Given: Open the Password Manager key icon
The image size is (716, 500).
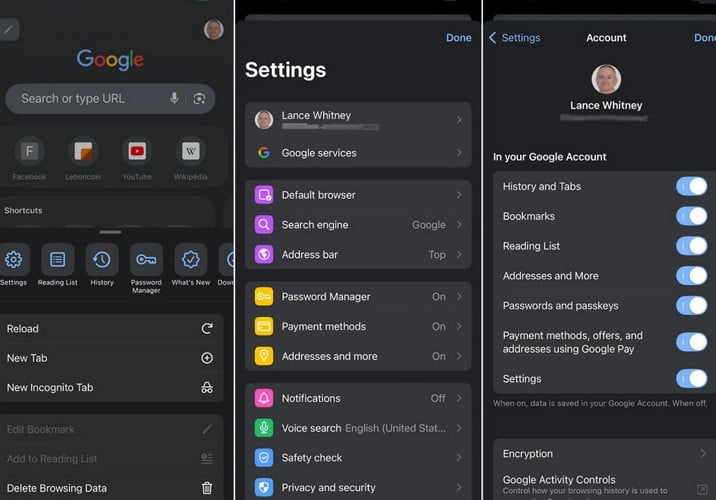Looking at the screenshot, I should coord(146,259).
